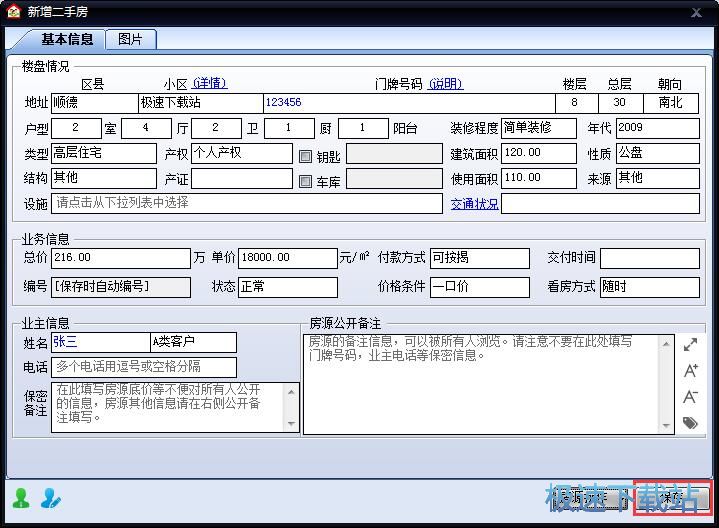Increase font size with A+ icon
This screenshot has height=528, width=719.
pos(690,371)
